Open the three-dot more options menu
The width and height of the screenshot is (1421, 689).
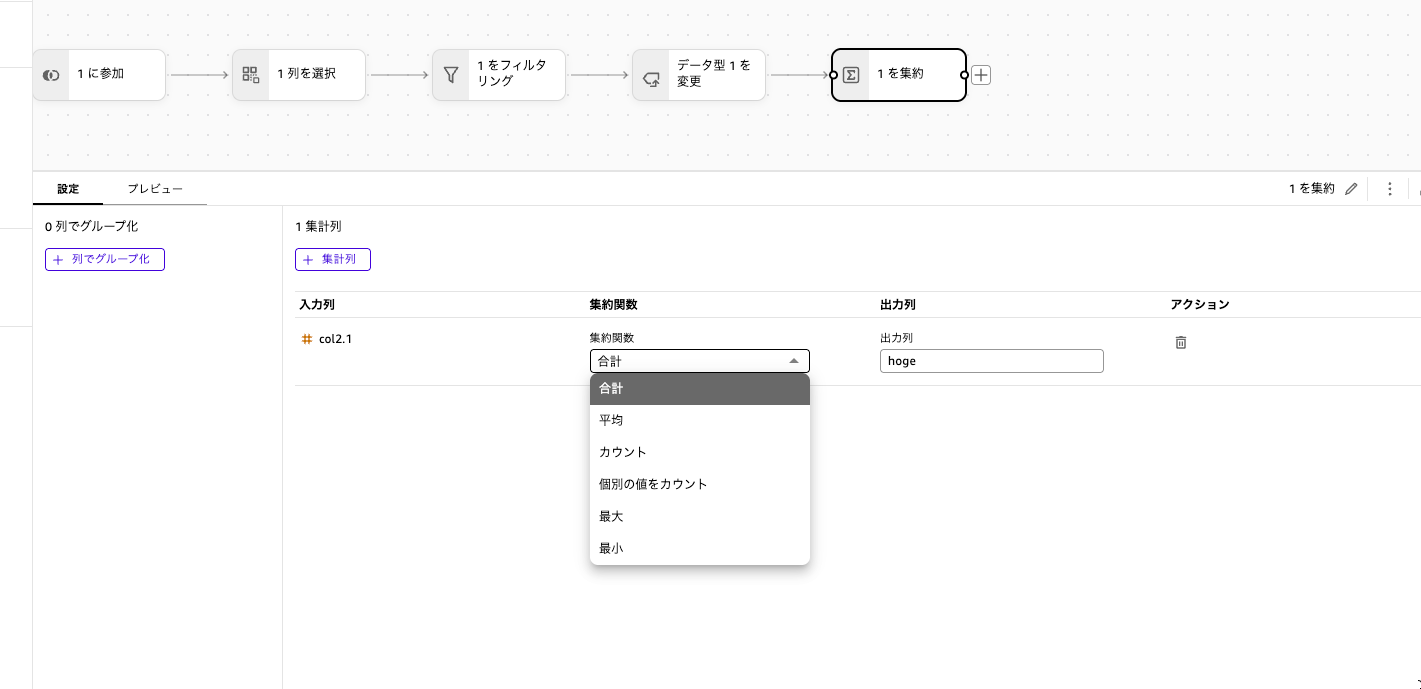coord(1389,189)
